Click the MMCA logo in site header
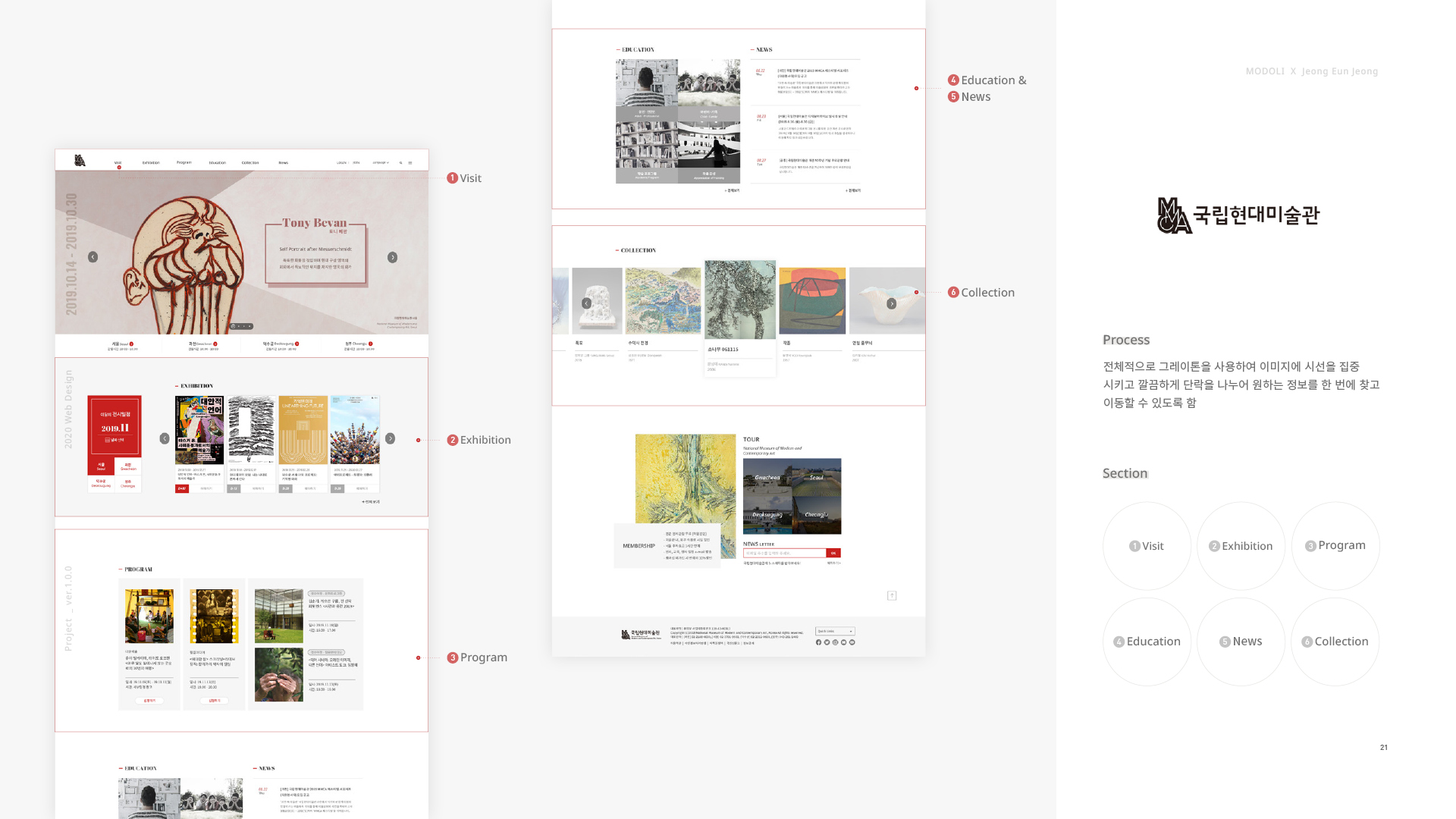The image size is (1456, 819). 80,161
